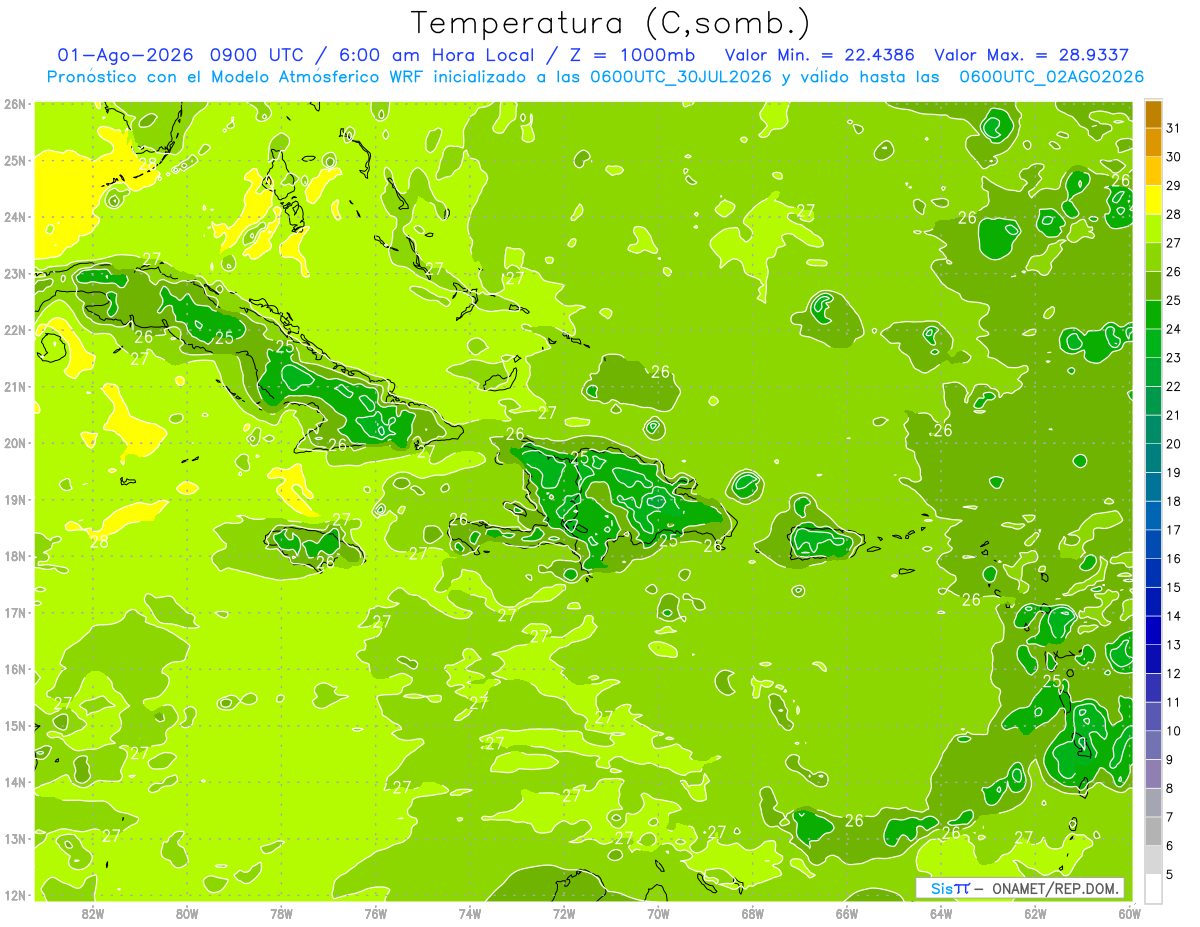Select the 'Valor Max. = 28.9337' value

[x=1032, y=56]
